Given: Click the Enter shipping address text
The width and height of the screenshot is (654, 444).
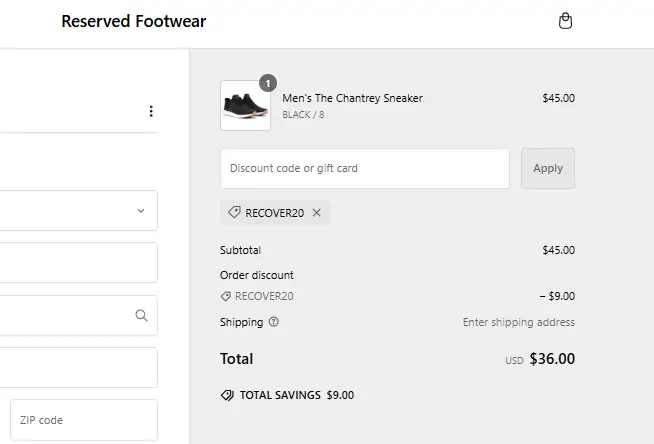Looking at the screenshot, I should point(518,322).
